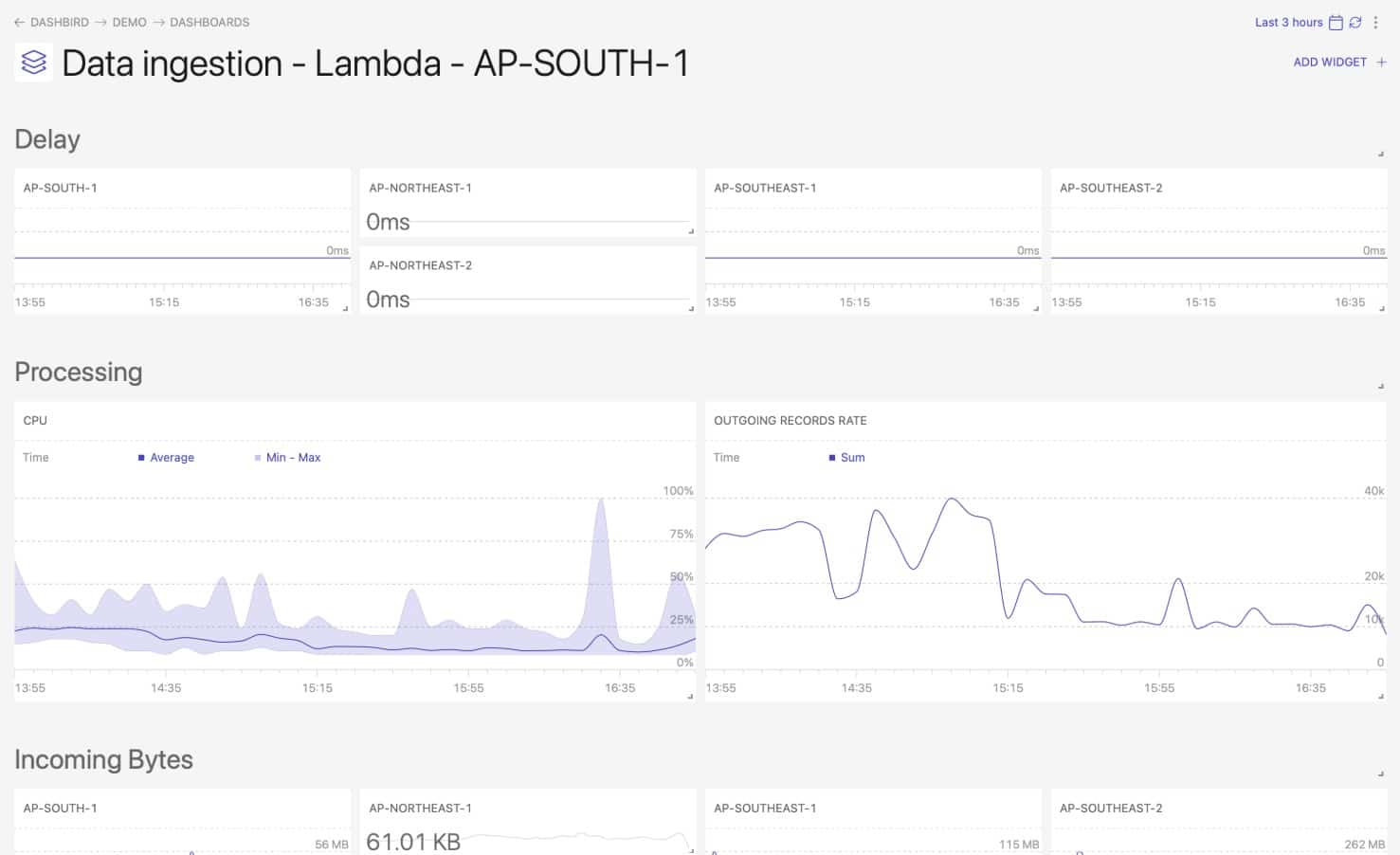Go to DEMO breadcrumb link
Viewport: 1400px width, 855px height.
(x=129, y=22)
